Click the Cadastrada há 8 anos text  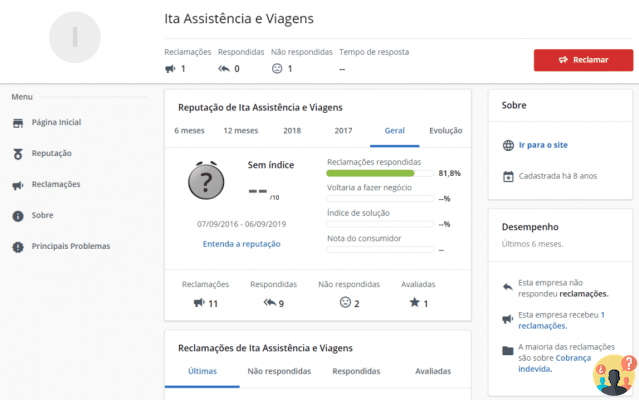(x=558, y=176)
